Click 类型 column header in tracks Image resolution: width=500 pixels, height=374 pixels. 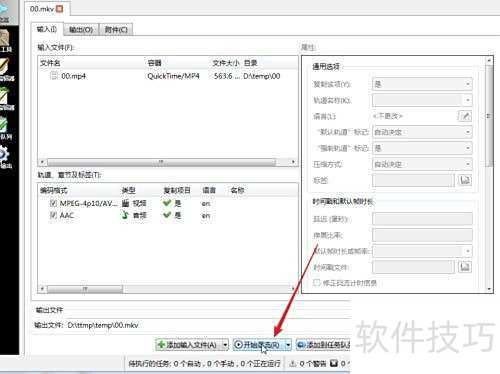[128, 190]
